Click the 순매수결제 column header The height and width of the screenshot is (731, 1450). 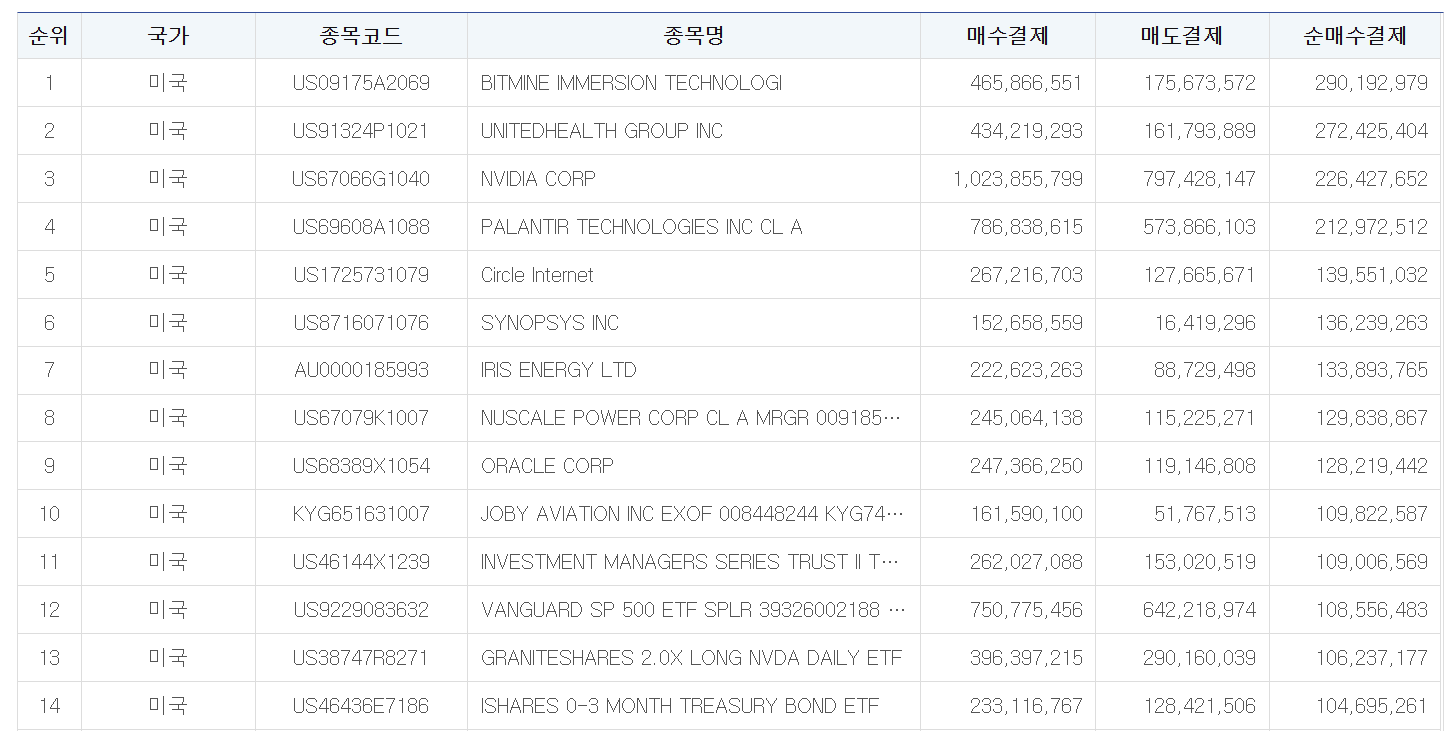[1355, 36]
